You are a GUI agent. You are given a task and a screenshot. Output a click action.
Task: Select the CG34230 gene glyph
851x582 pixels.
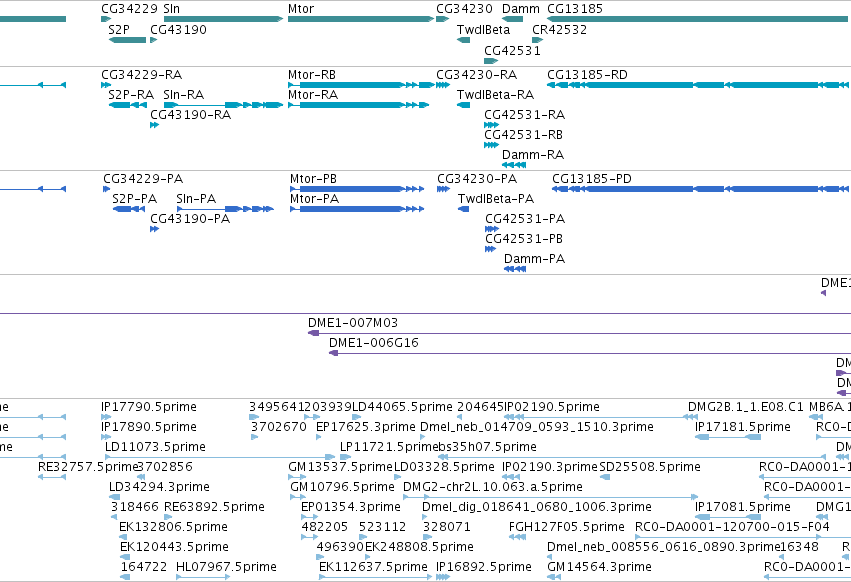coord(442,19)
